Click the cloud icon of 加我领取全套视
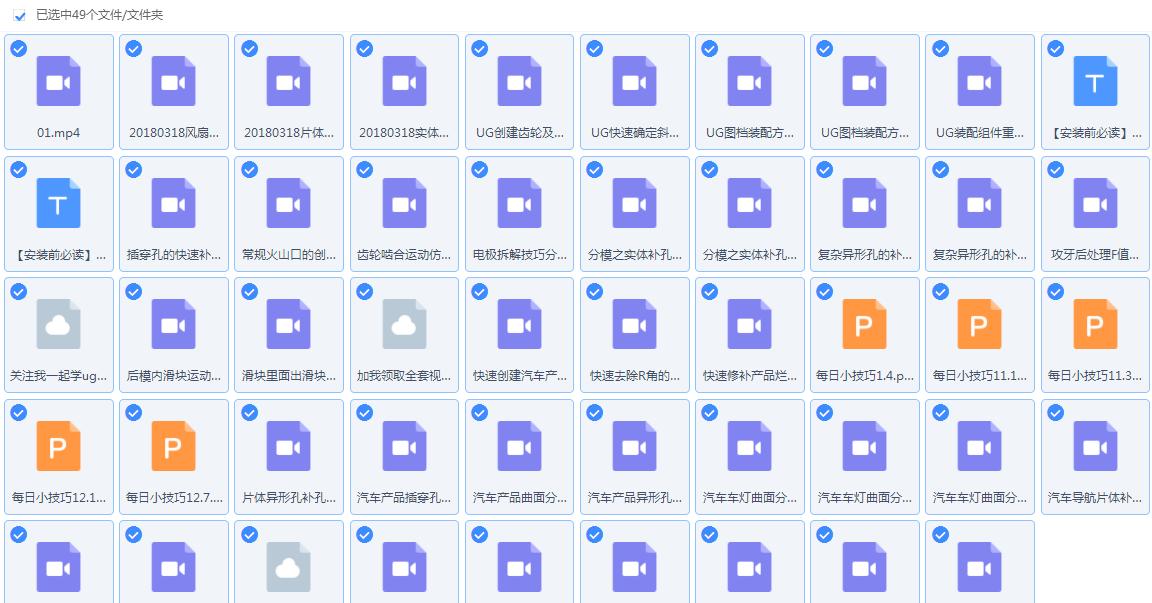The width and height of the screenshot is (1152, 603). point(404,324)
